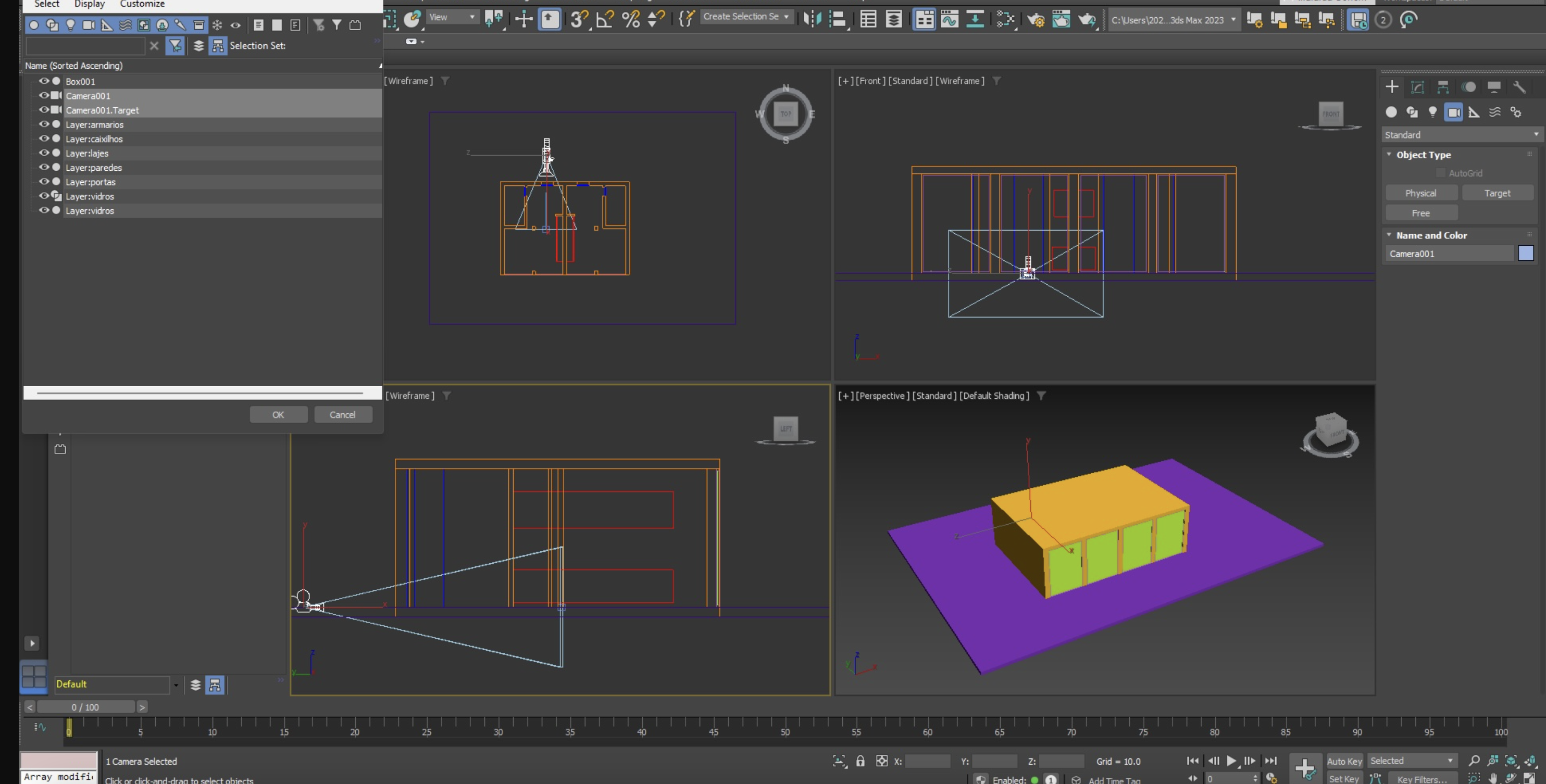The width and height of the screenshot is (1546, 784).
Task: Toggle the Angle Snap tool
Action: (605, 19)
